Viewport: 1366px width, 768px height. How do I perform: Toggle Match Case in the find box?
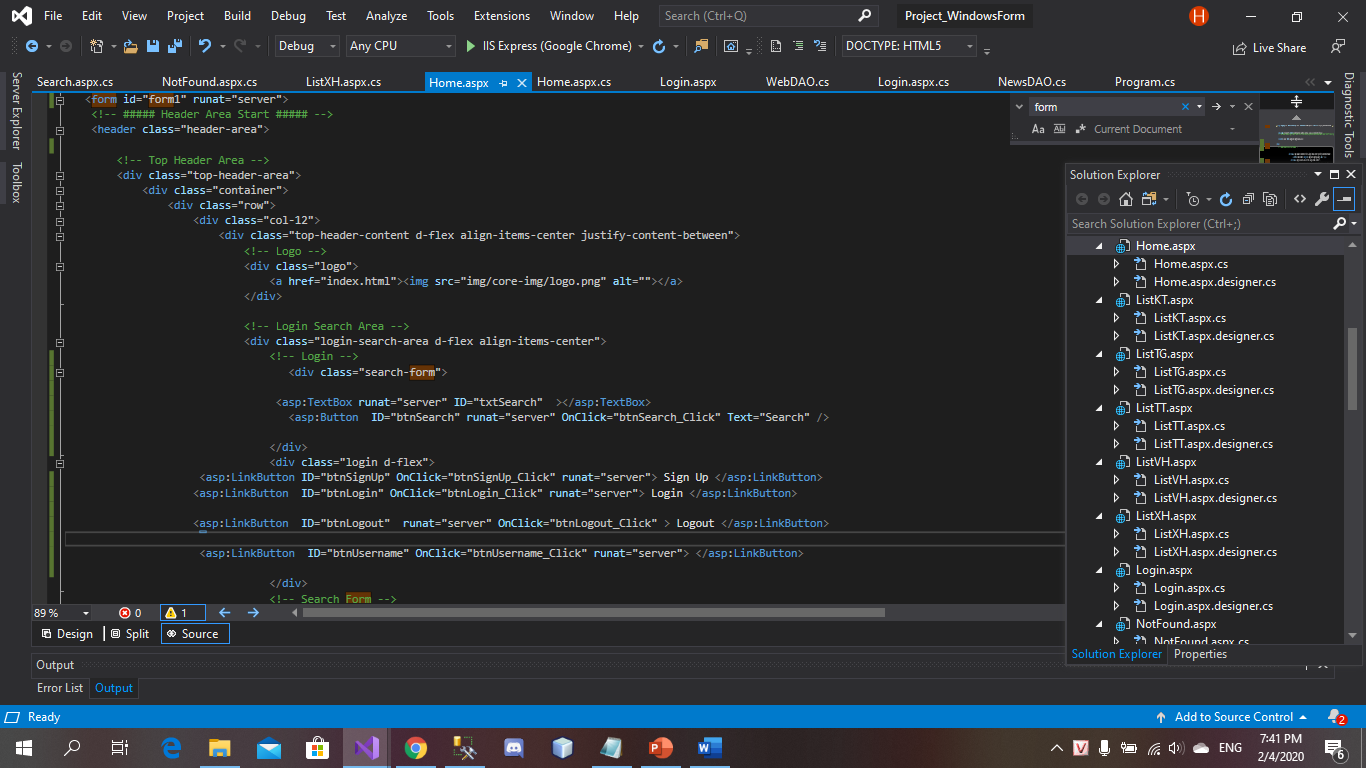[x=1038, y=129]
